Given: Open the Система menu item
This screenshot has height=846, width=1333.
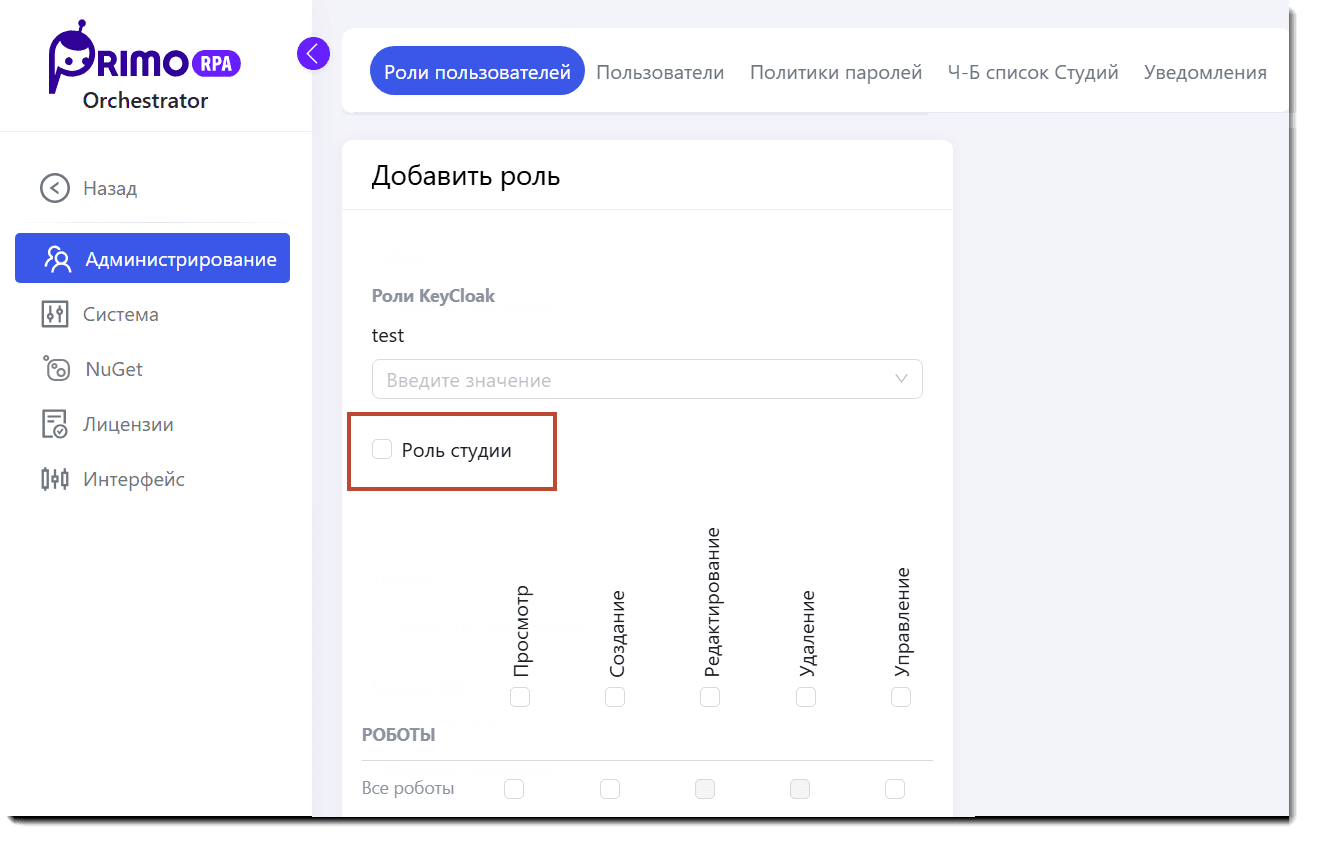Looking at the screenshot, I should coord(120,314).
